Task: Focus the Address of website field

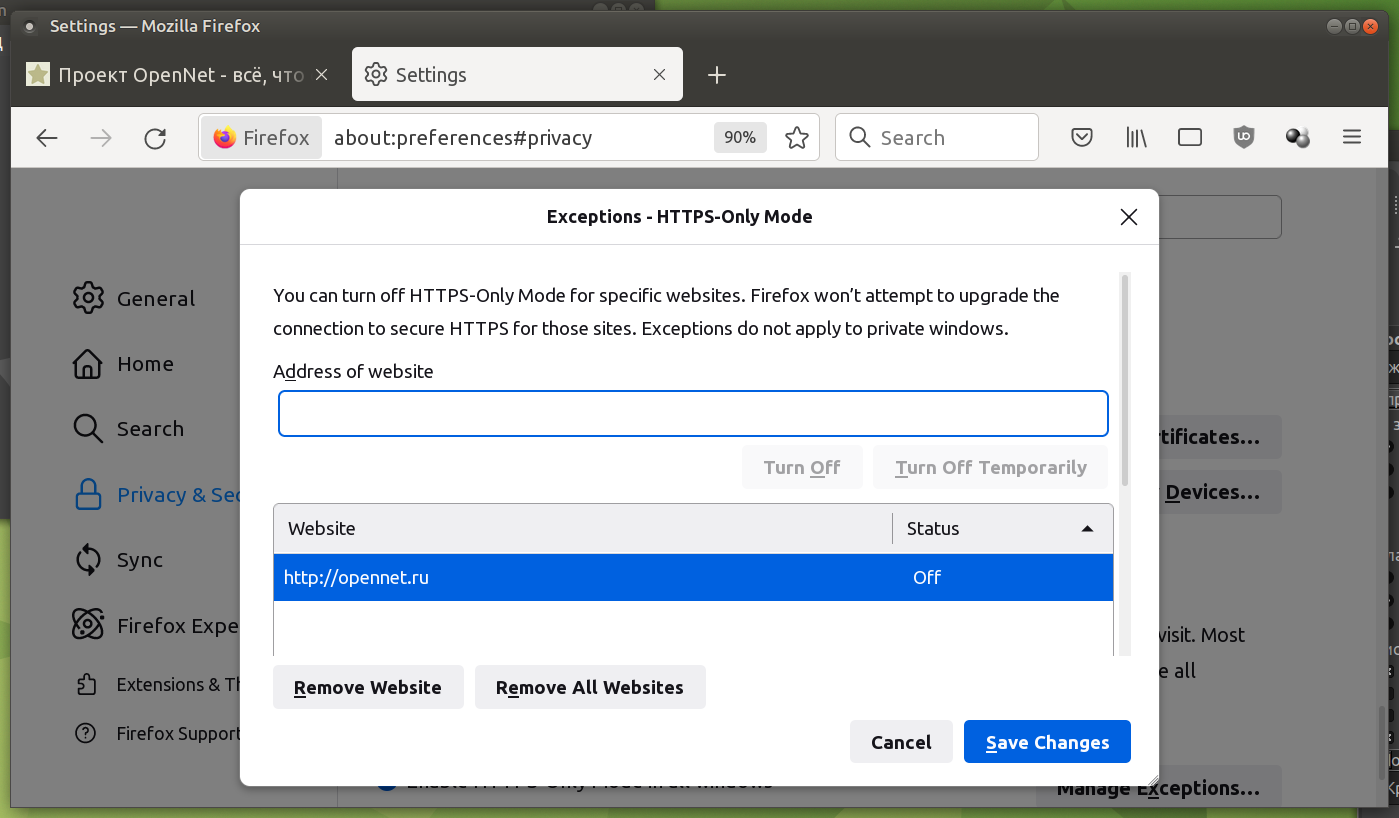Action: [x=693, y=414]
